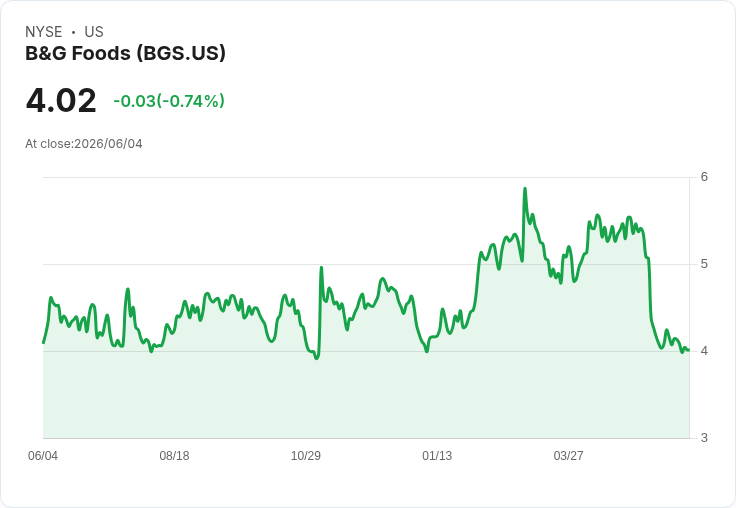This screenshot has height=508, width=736.
Task: Click the 3 y-axis price label
Action: tap(704, 438)
